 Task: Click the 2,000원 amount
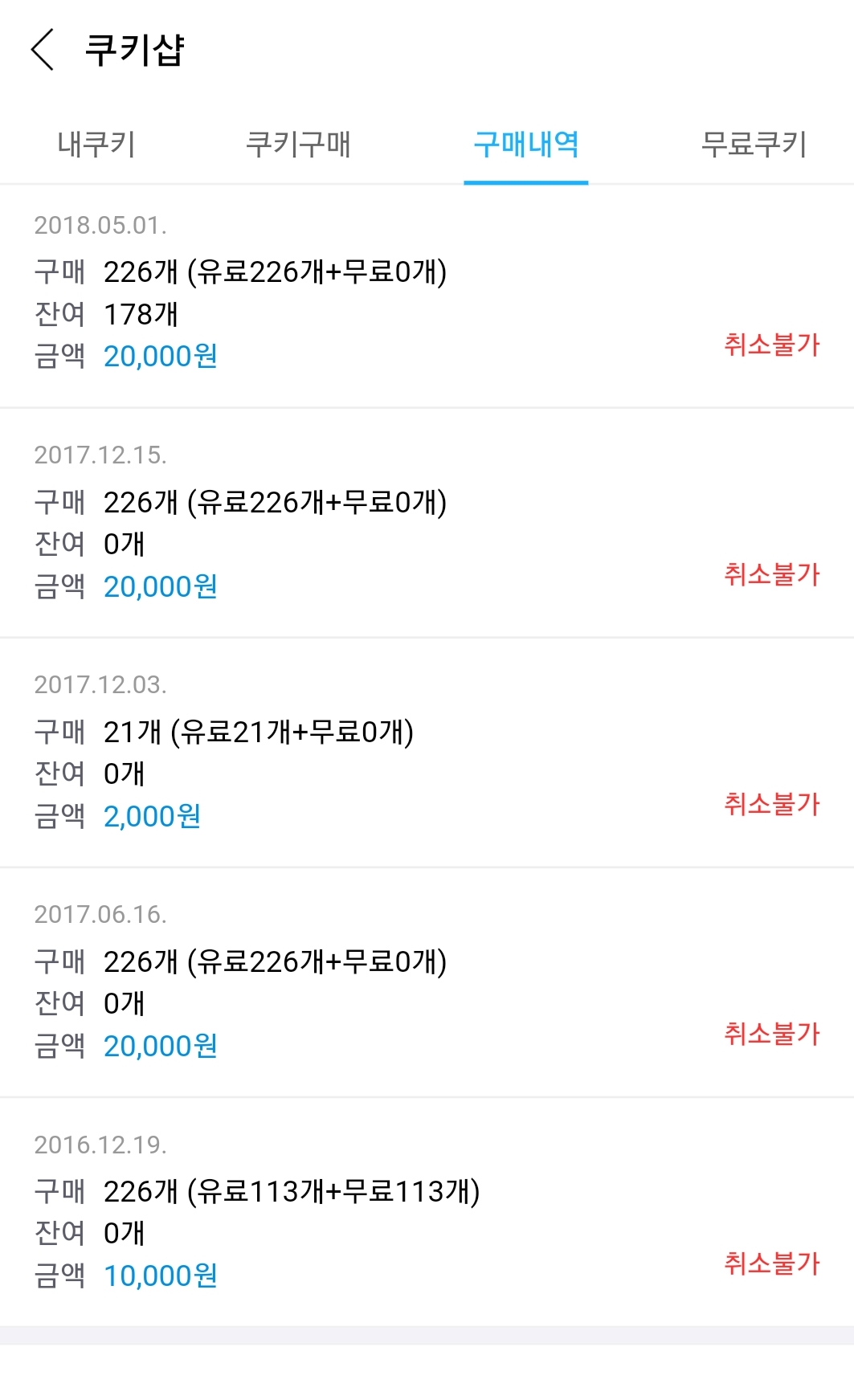152,816
